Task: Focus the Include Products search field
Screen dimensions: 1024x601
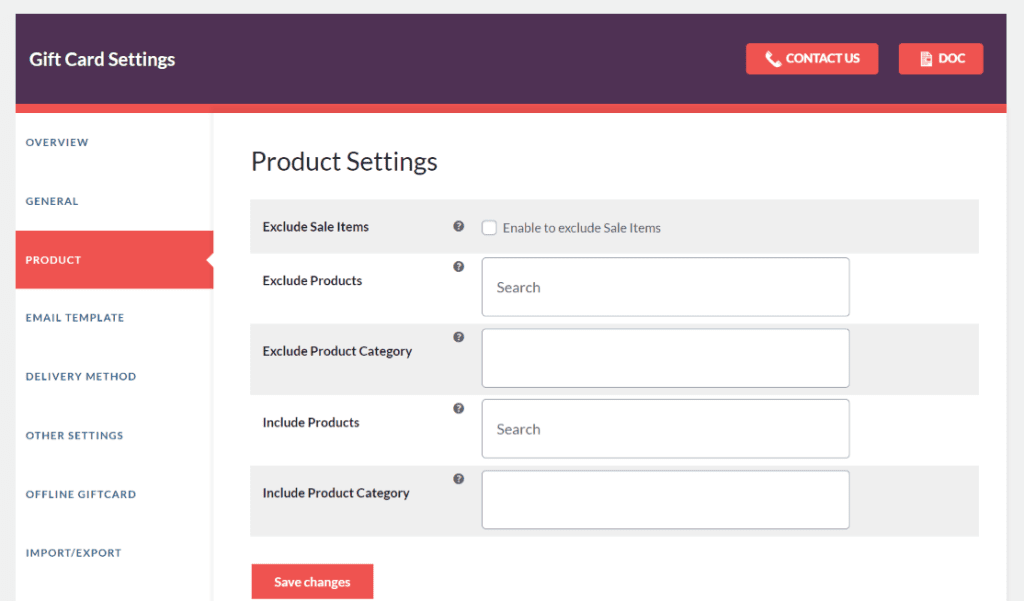Action: coord(665,429)
